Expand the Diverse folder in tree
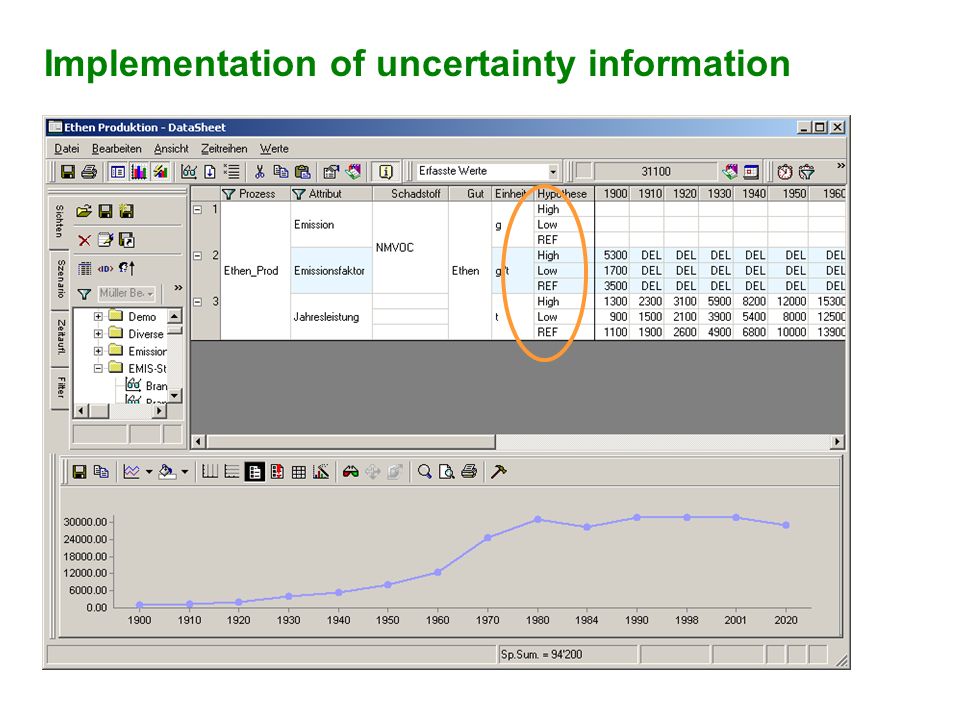Viewport: 960px width, 720px height. (x=98, y=334)
